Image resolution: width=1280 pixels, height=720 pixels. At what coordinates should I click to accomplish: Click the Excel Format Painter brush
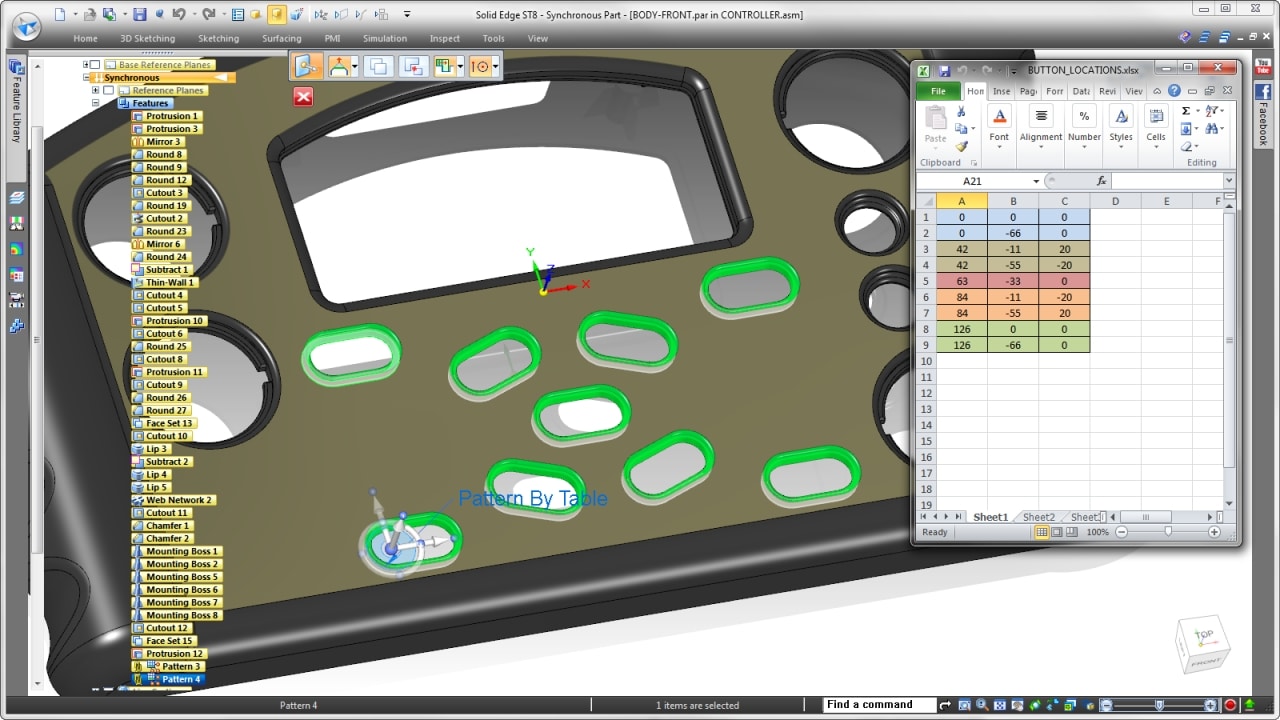pyautogui.click(x=961, y=146)
